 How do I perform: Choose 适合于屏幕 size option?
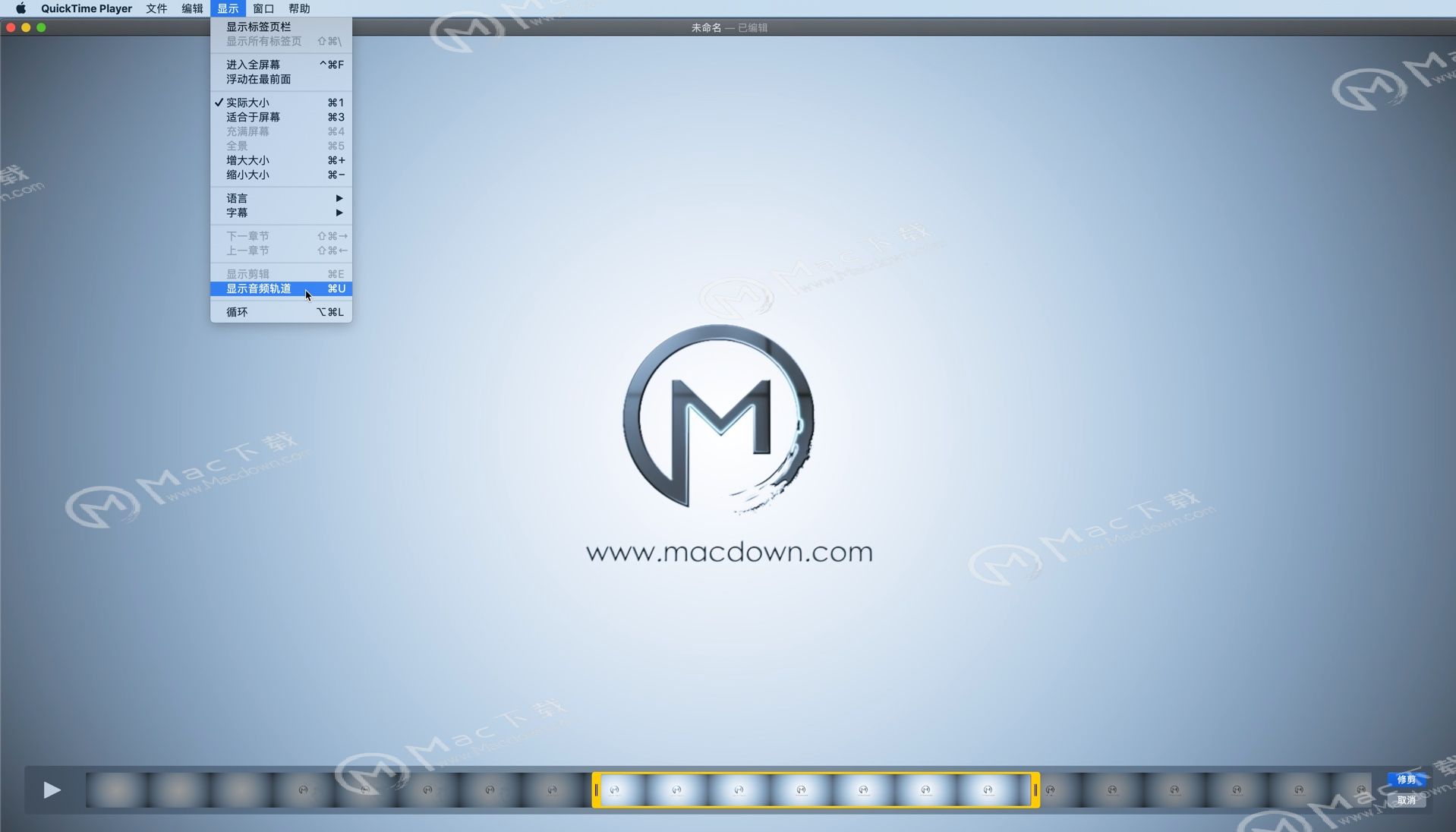281,117
